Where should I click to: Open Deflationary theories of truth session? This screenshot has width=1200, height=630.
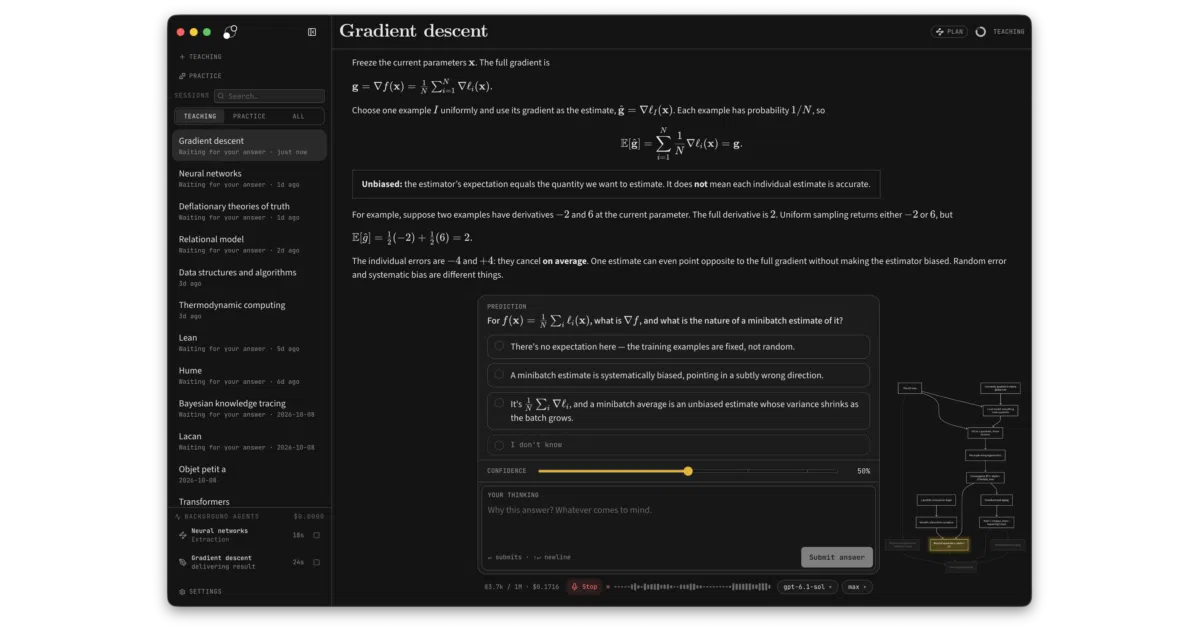tap(249, 211)
